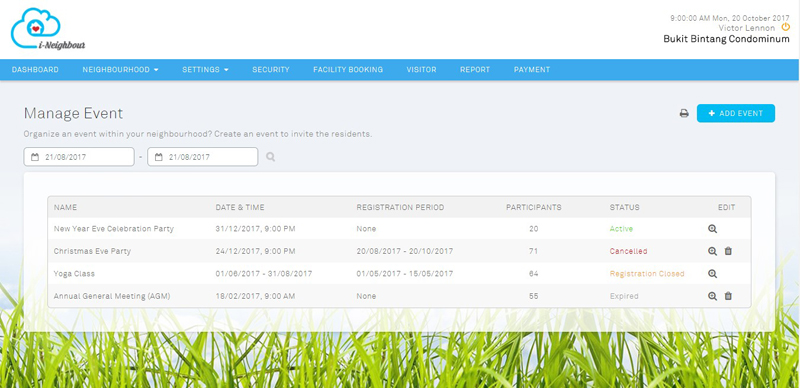Click registration period 20/08/2017 - 20/10/2017
800x388 pixels.
click(405, 251)
